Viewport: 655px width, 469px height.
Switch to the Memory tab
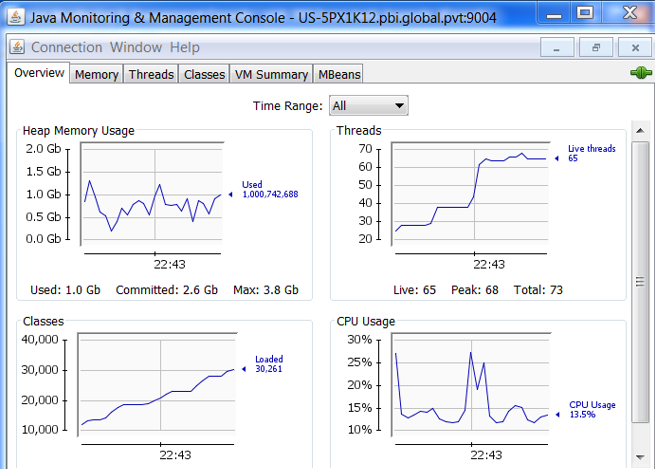(96, 74)
